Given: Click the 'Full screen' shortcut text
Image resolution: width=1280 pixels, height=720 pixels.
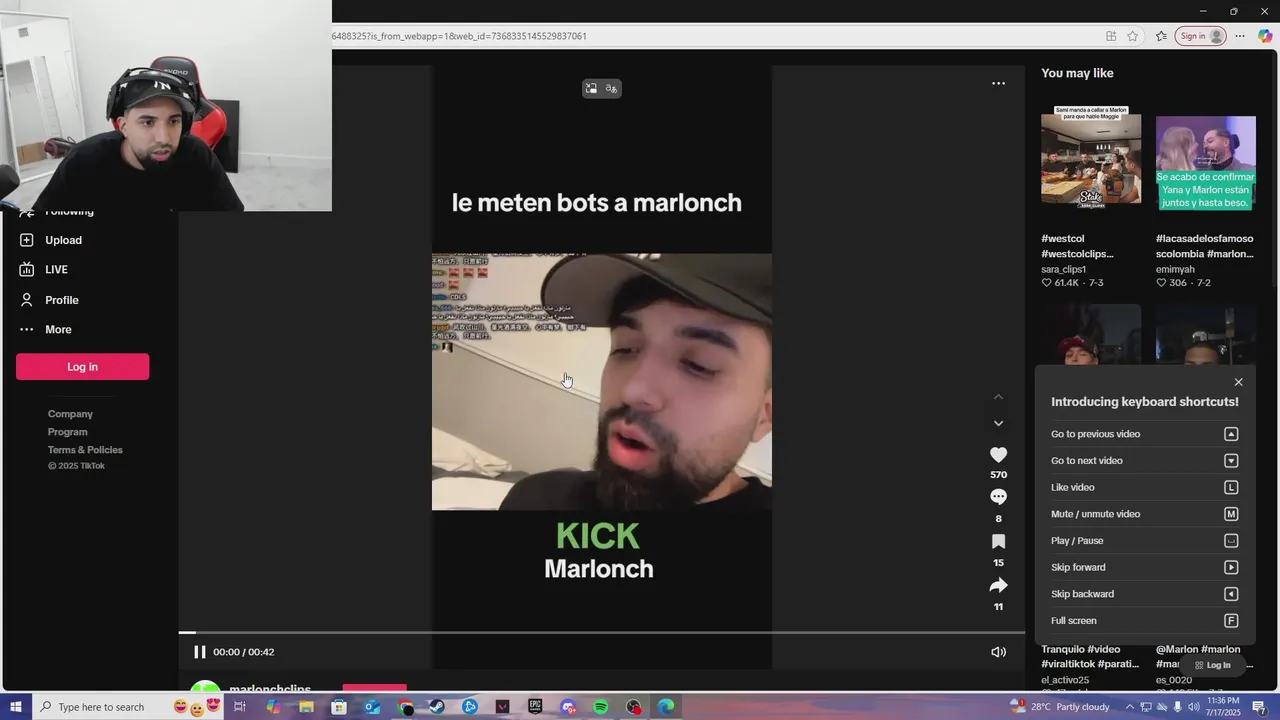Looking at the screenshot, I should (1074, 621).
